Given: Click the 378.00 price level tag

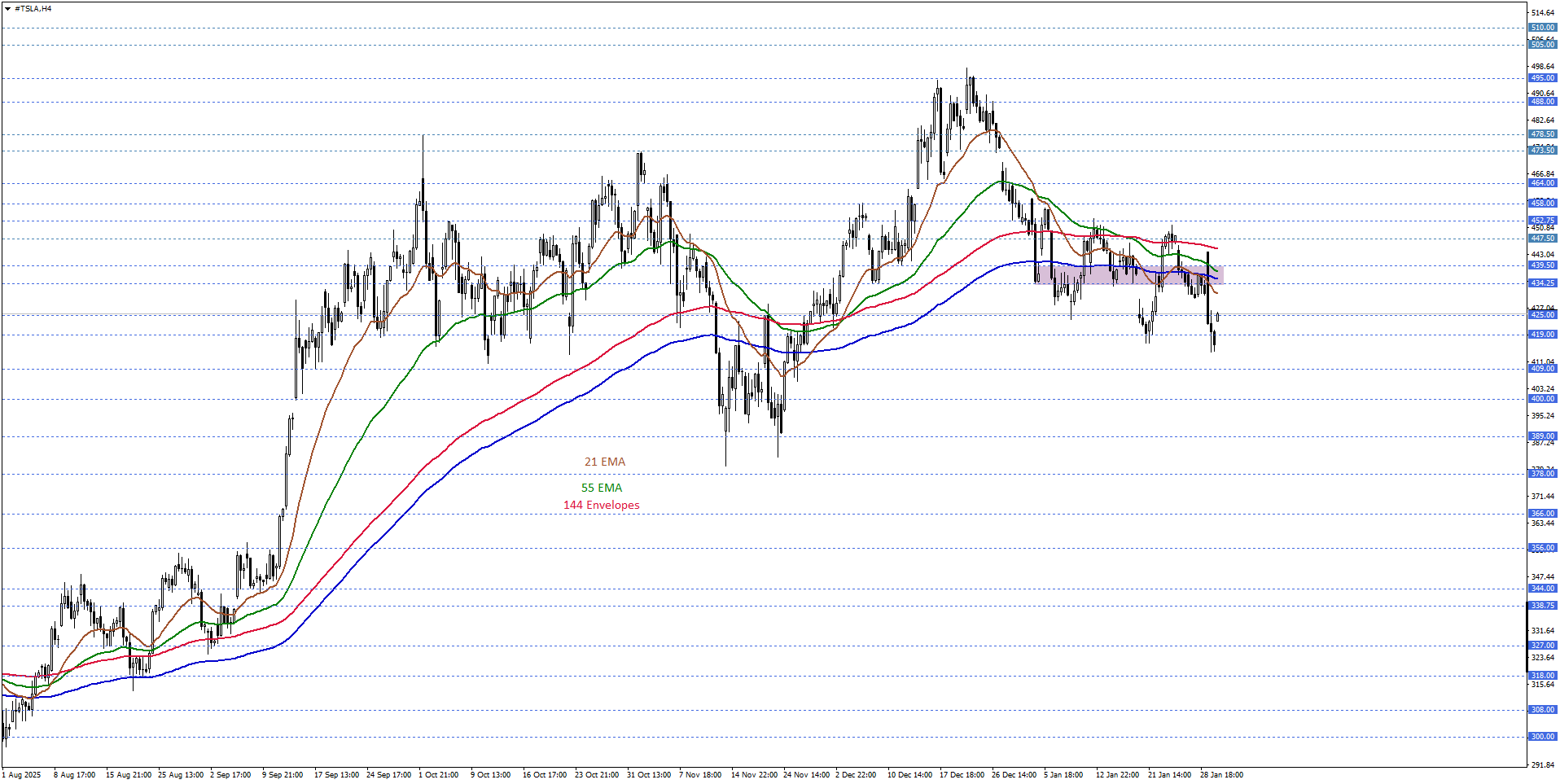Looking at the screenshot, I should (x=1542, y=473).
